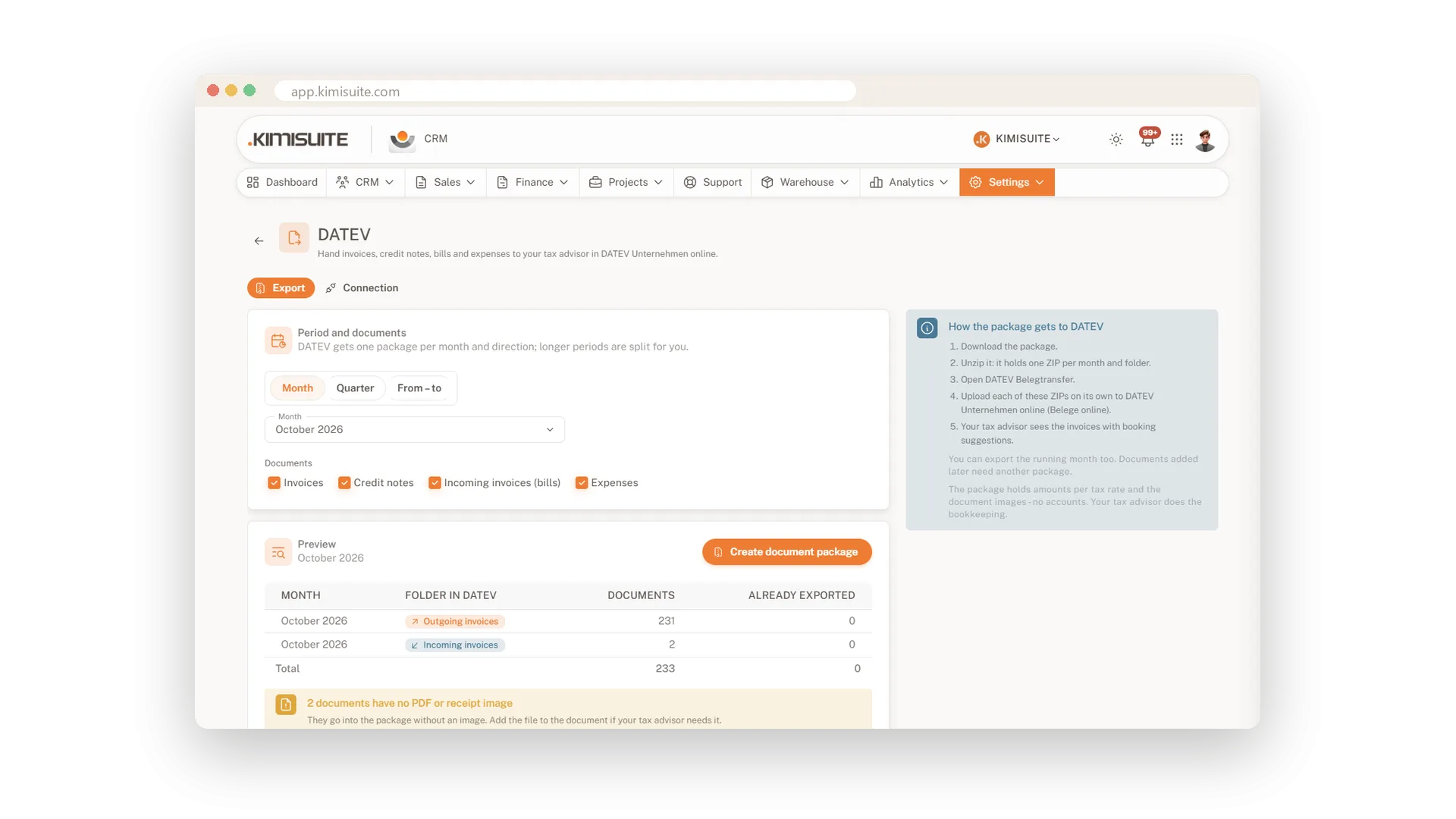Select the From – to period option
Image resolution: width=1456 pixels, height=819 pixels.
(x=419, y=388)
